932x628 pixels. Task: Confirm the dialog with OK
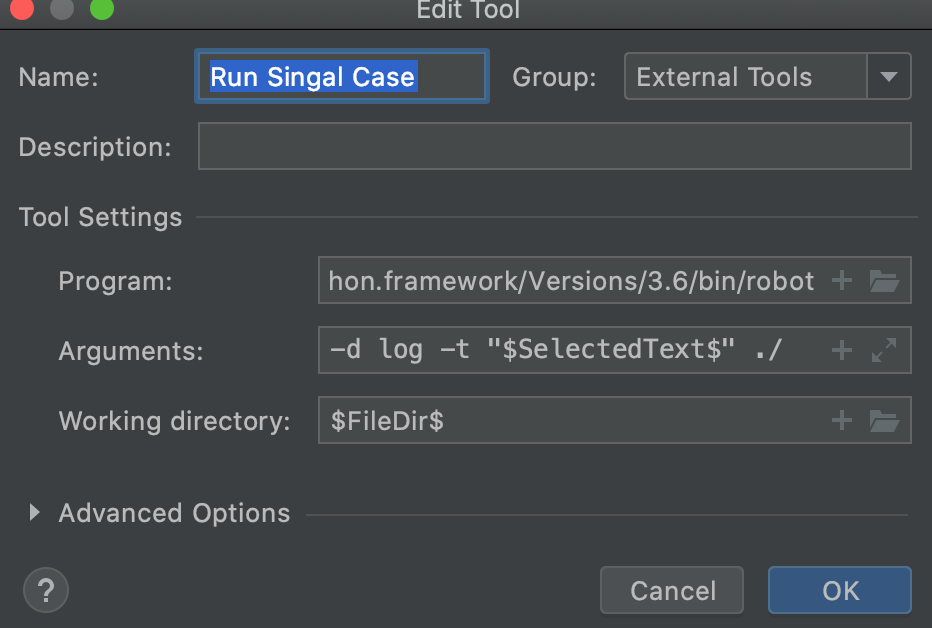[839, 590]
